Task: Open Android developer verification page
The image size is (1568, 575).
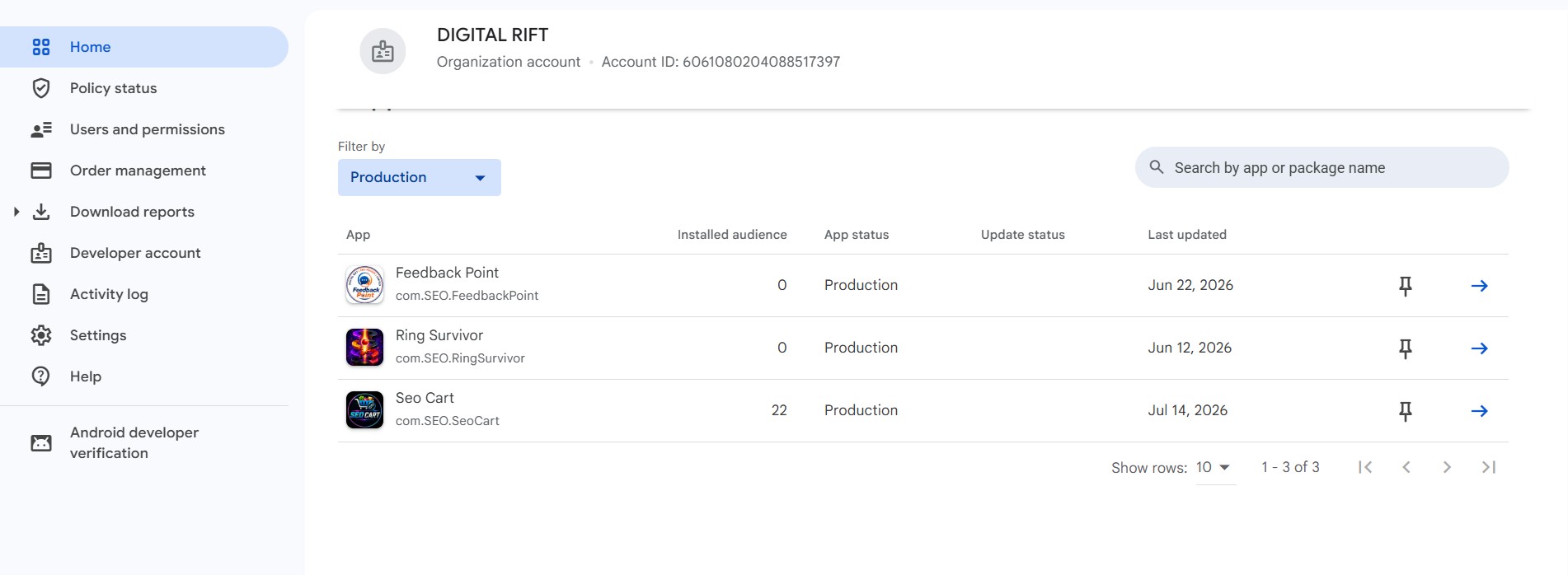Action: [134, 442]
